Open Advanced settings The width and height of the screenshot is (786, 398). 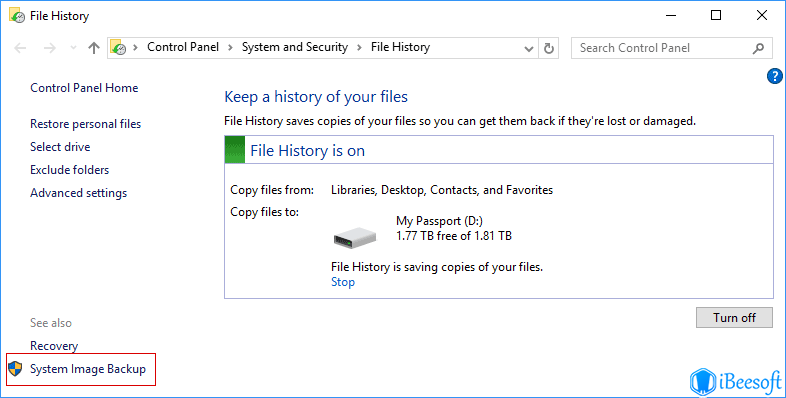[79, 193]
